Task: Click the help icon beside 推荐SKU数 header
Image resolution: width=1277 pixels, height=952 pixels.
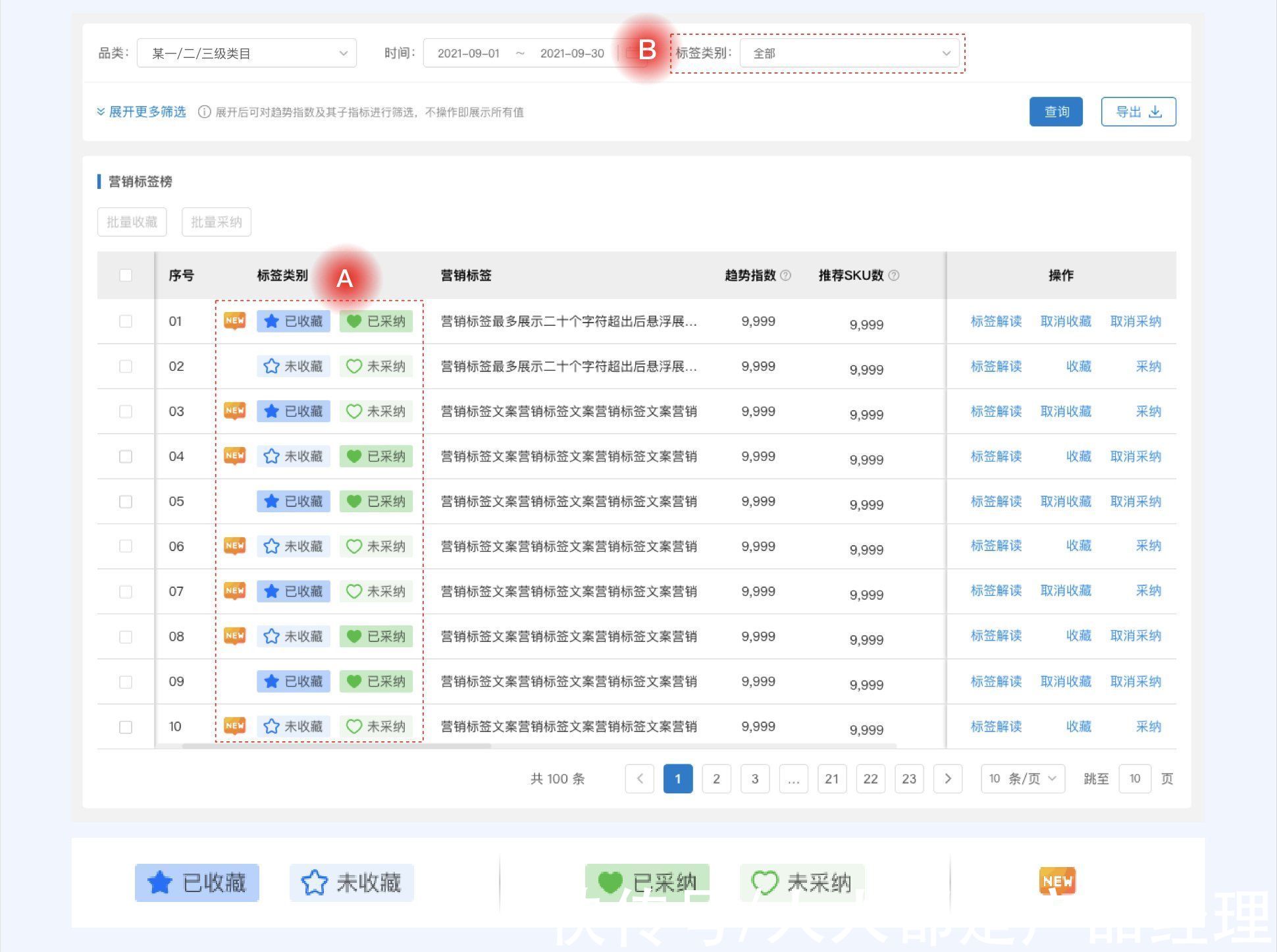Action: pos(894,276)
